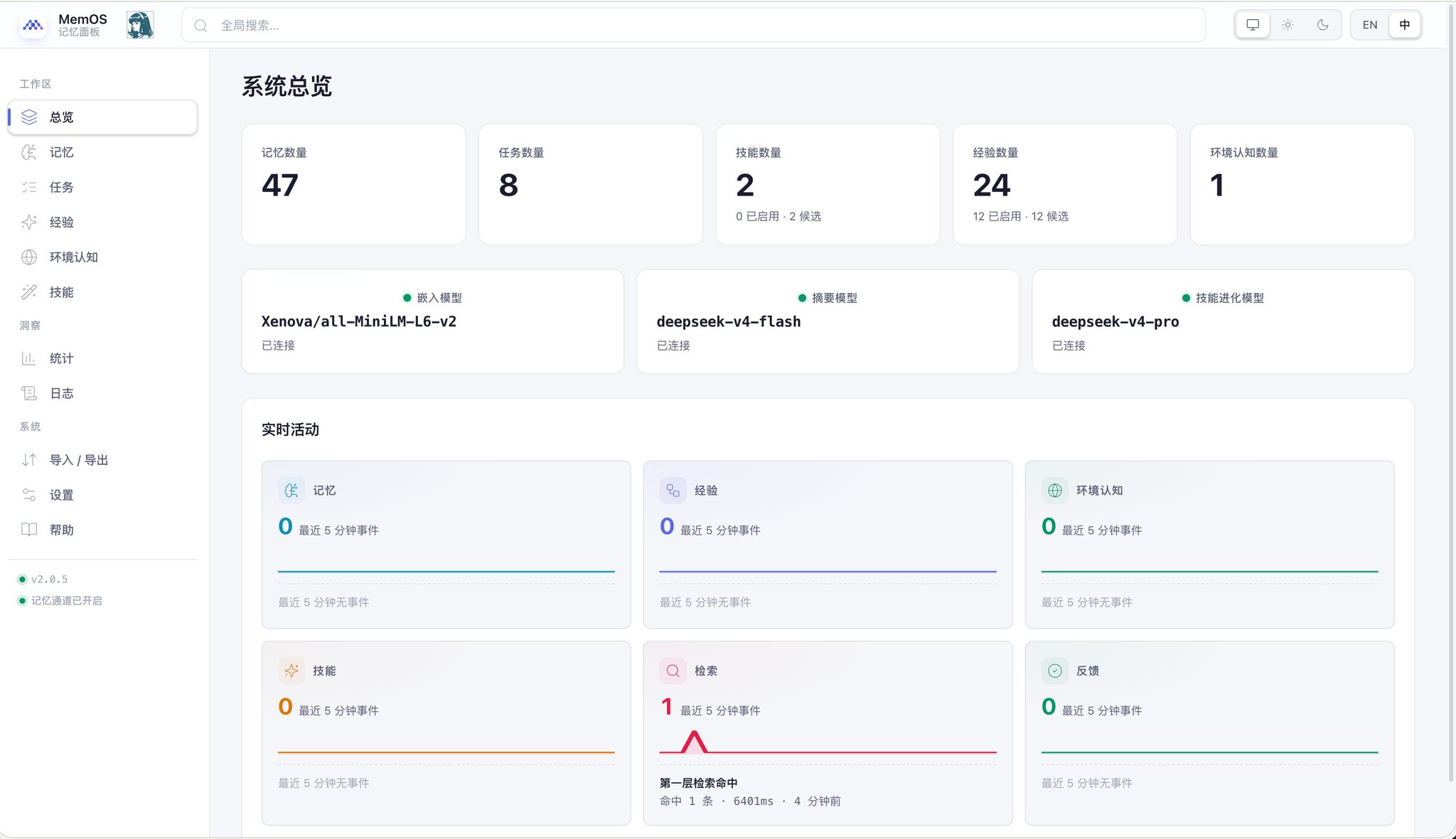Click the orange 技能 activity sparkline
Image resolution: width=1456 pixels, height=839 pixels.
tap(446, 752)
